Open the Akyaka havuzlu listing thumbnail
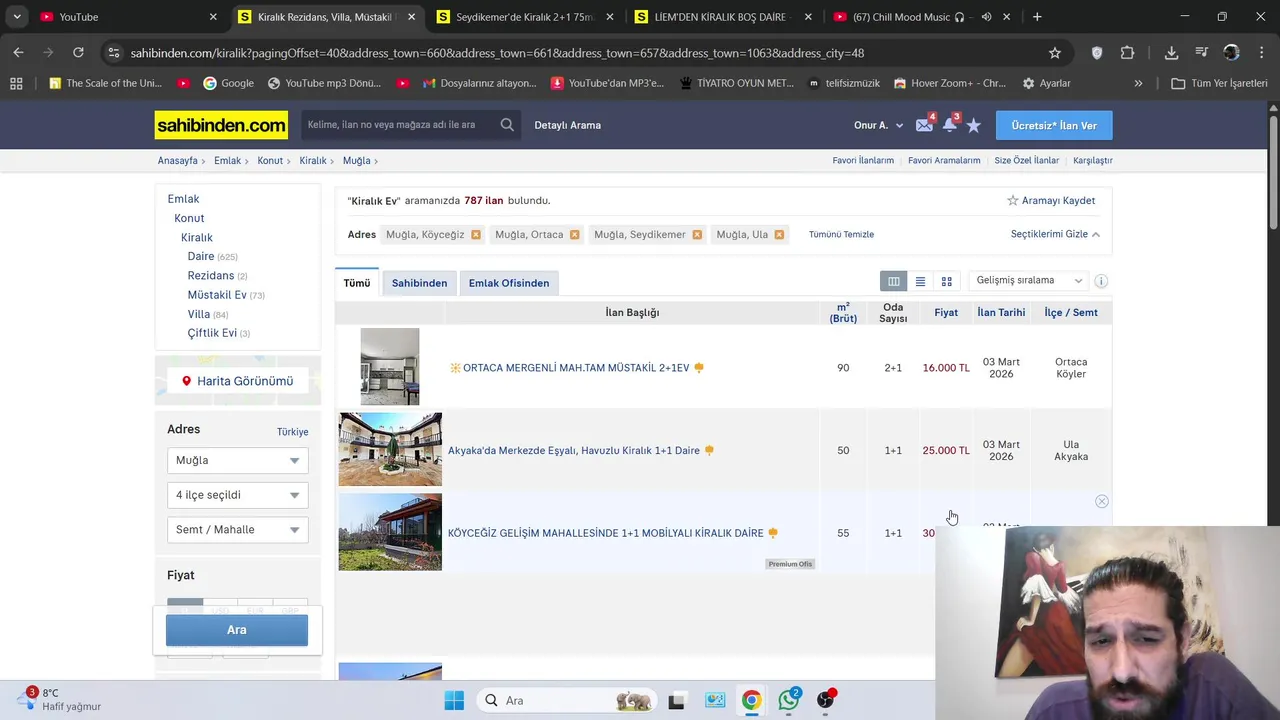The width and height of the screenshot is (1280, 720). (x=390, y=450)
